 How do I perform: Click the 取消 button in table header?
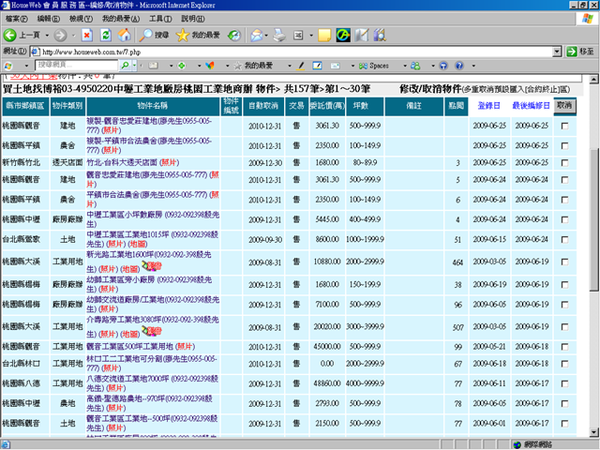tap(564, 106)
